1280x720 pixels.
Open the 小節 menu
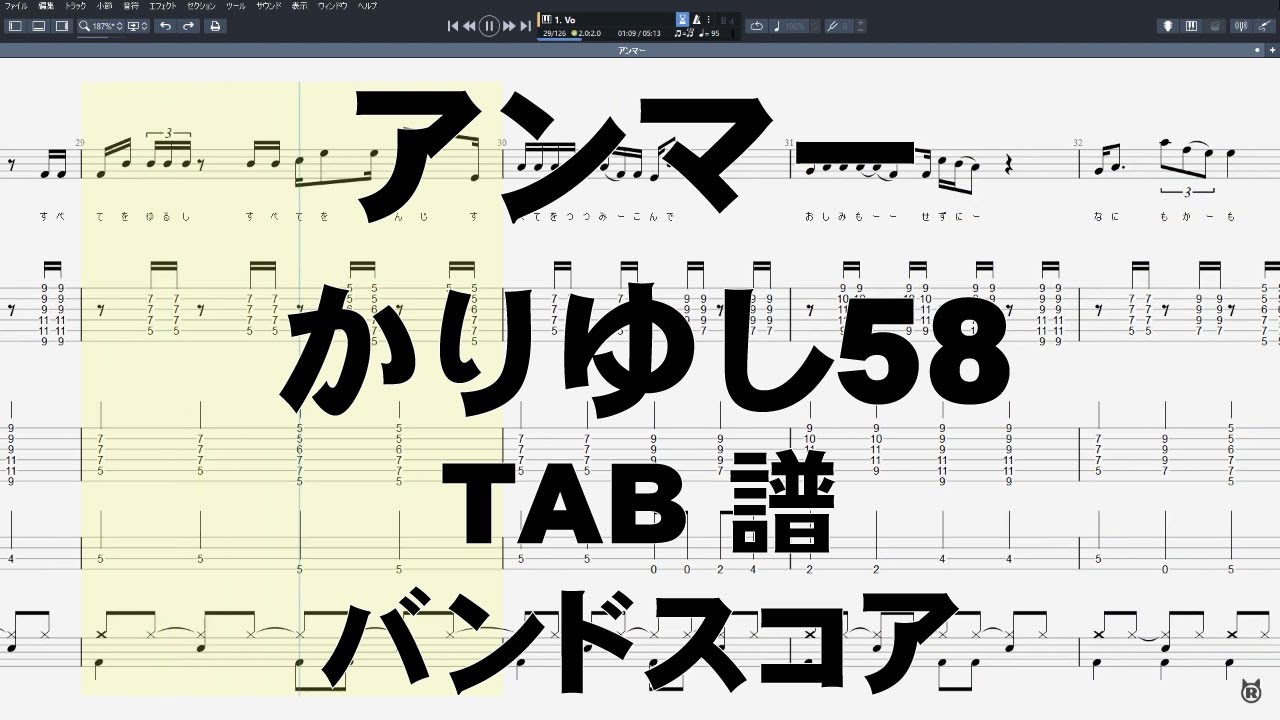point(104,6)
